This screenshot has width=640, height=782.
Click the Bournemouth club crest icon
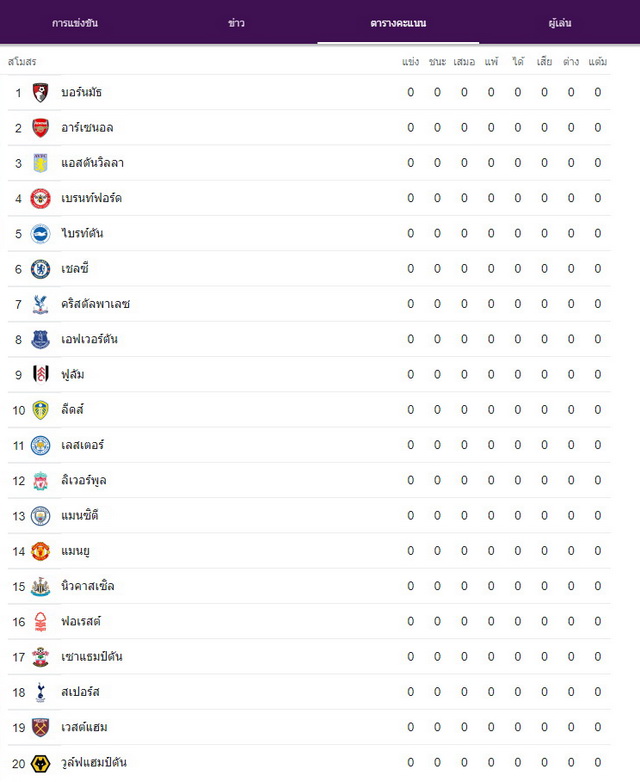point(40,93)
